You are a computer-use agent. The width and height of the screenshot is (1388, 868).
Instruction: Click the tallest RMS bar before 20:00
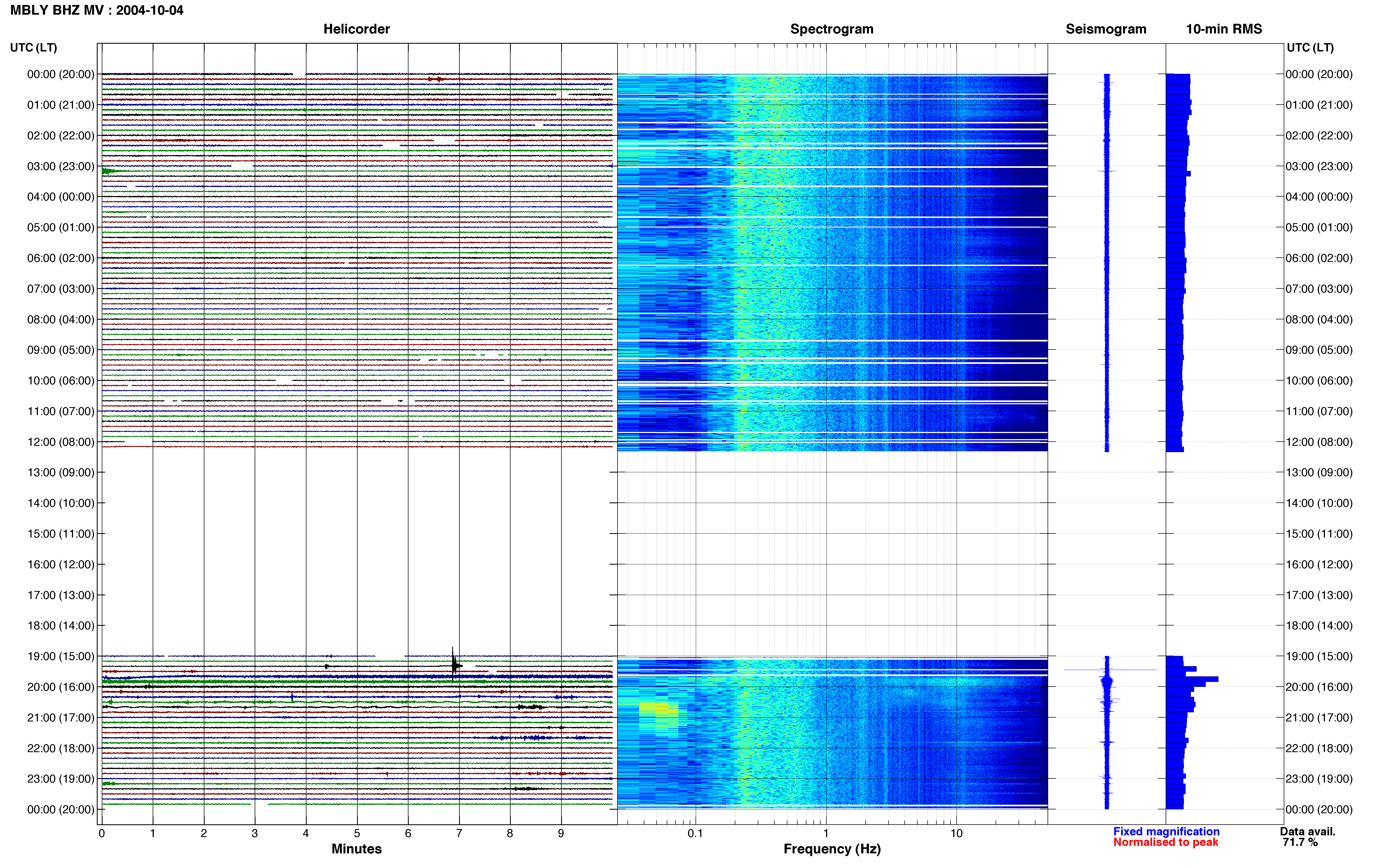(1192, 679)
